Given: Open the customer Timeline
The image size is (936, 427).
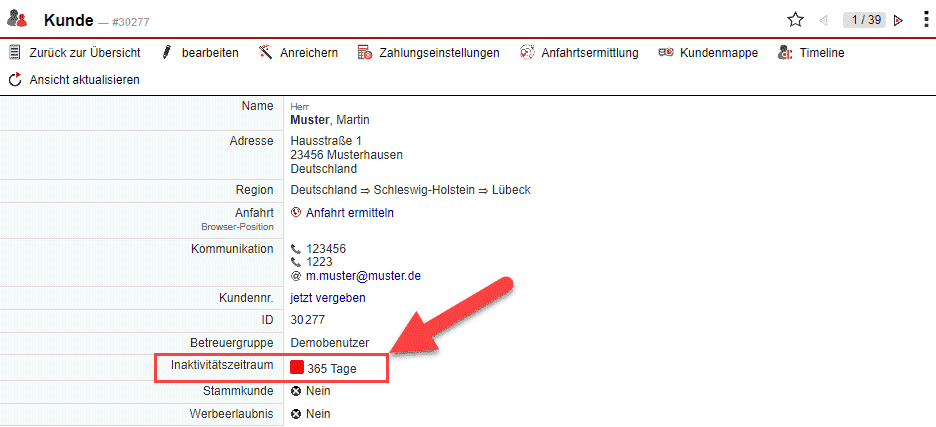Looking at the screenshot, I should pyautogui.click(x=811, y=52).
